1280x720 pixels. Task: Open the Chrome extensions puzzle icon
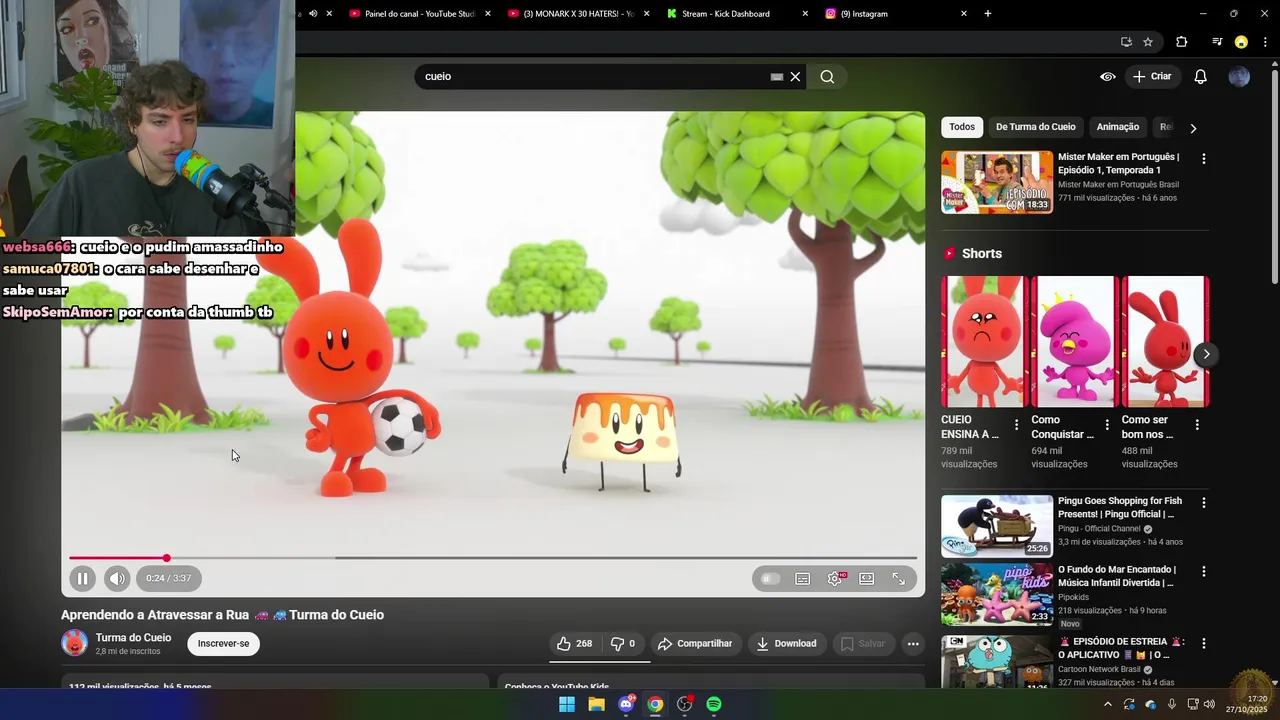tap(1182, 42)
